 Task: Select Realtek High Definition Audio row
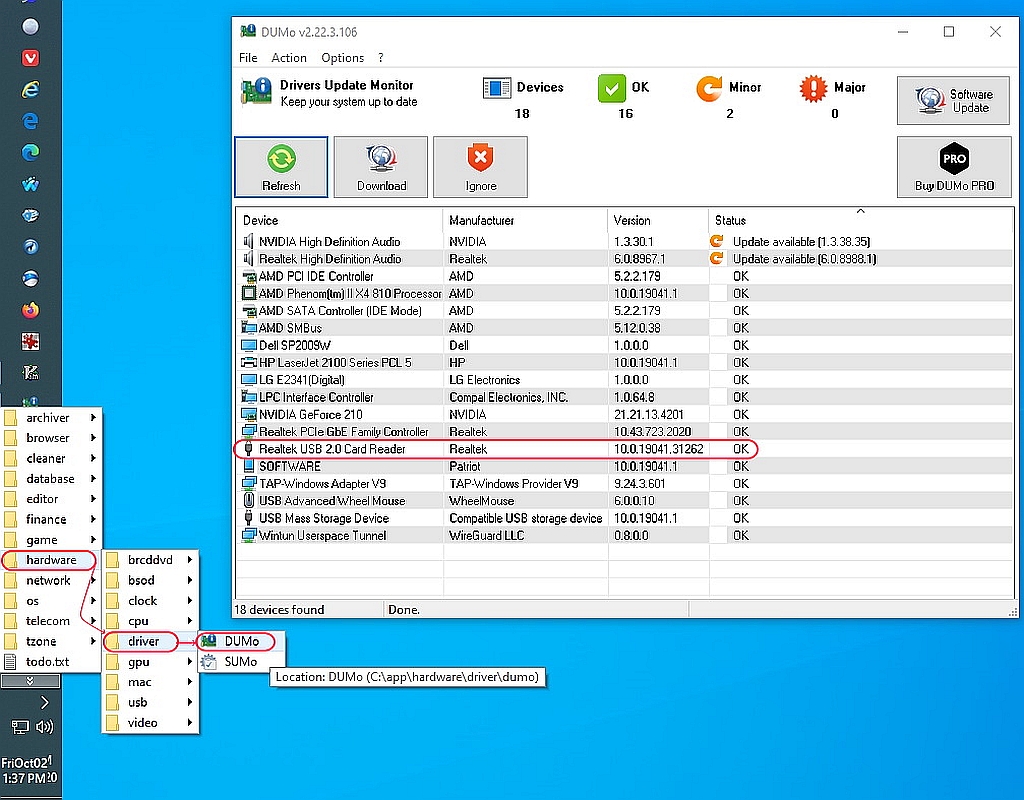coord(624,259)
